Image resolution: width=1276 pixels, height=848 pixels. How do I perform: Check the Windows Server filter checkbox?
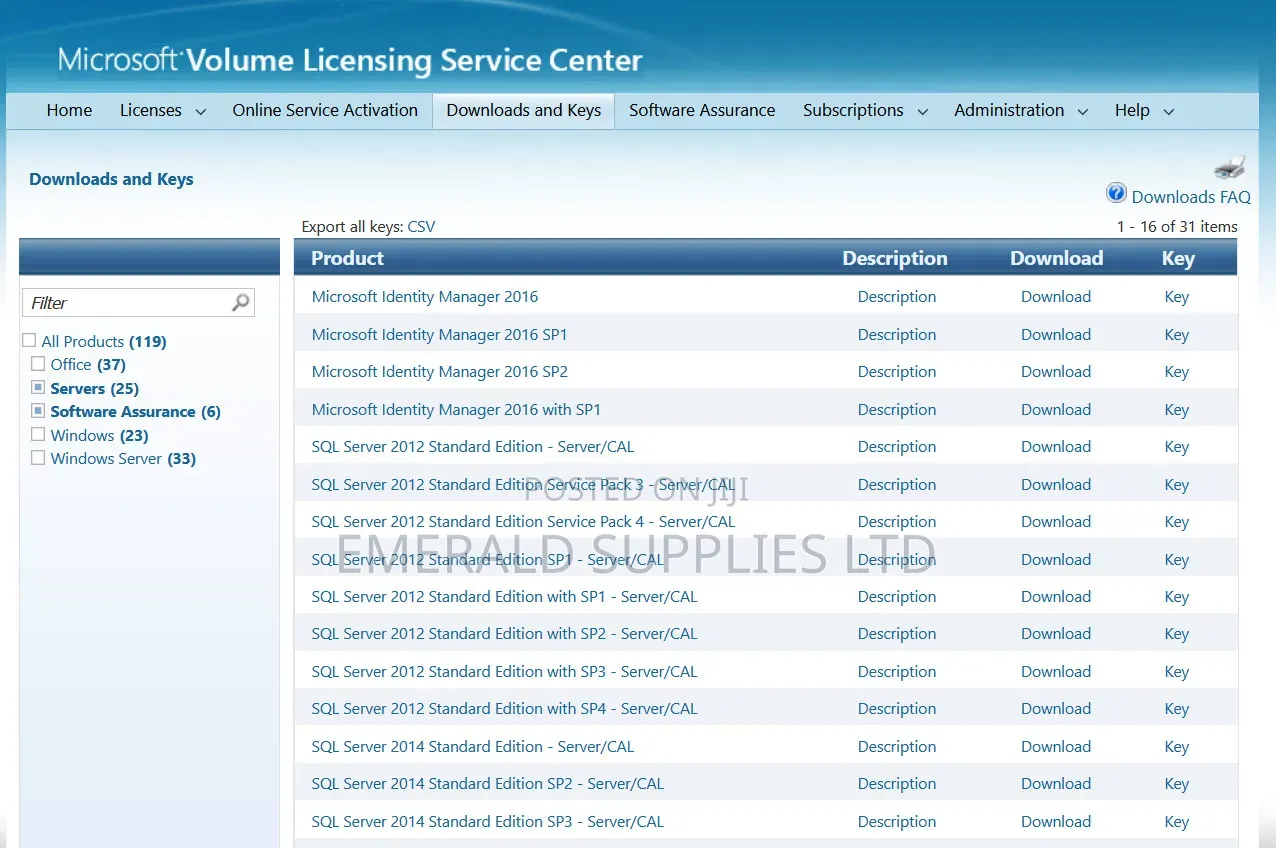[x=38, y=458]
